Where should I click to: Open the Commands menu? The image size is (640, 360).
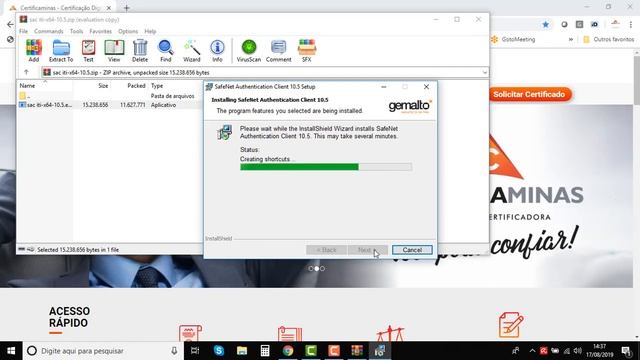(x=49, y=31)
